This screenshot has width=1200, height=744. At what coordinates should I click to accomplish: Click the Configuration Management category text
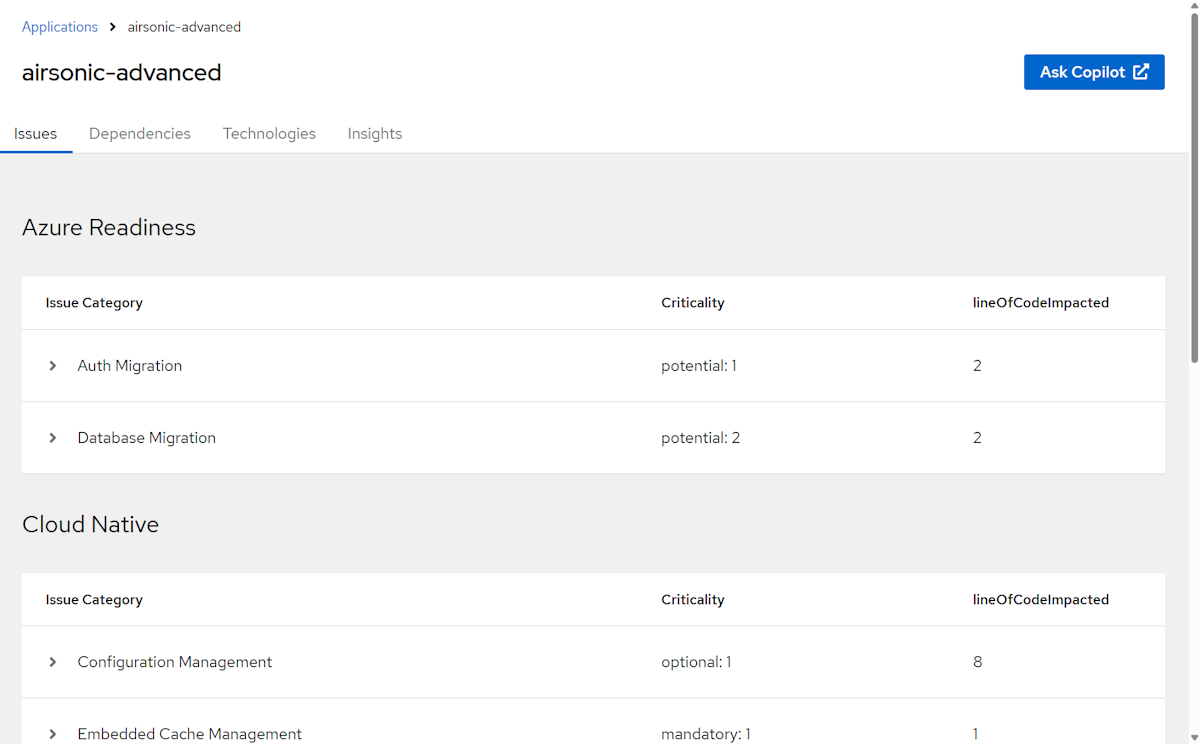click(x=175, y=662)
